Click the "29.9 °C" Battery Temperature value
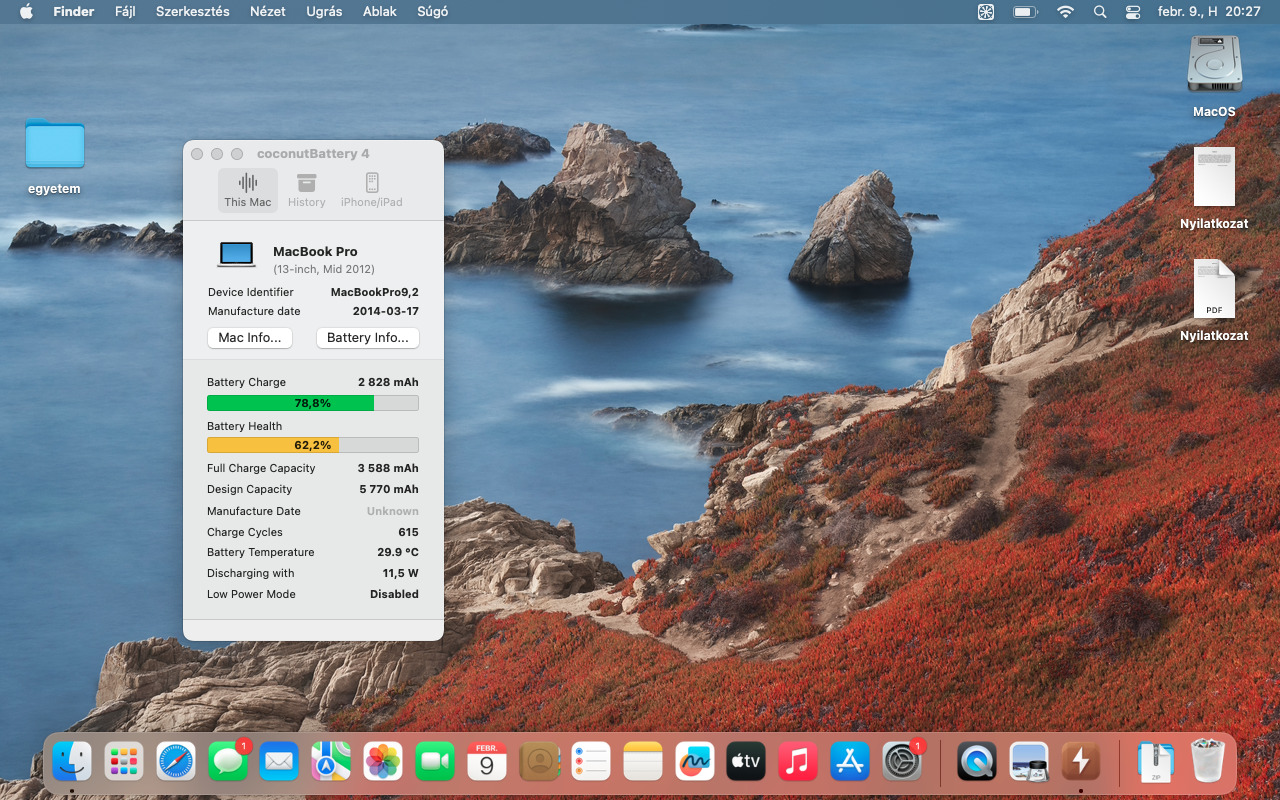Viewport: 1280px width, 800px height. point(398,552)
